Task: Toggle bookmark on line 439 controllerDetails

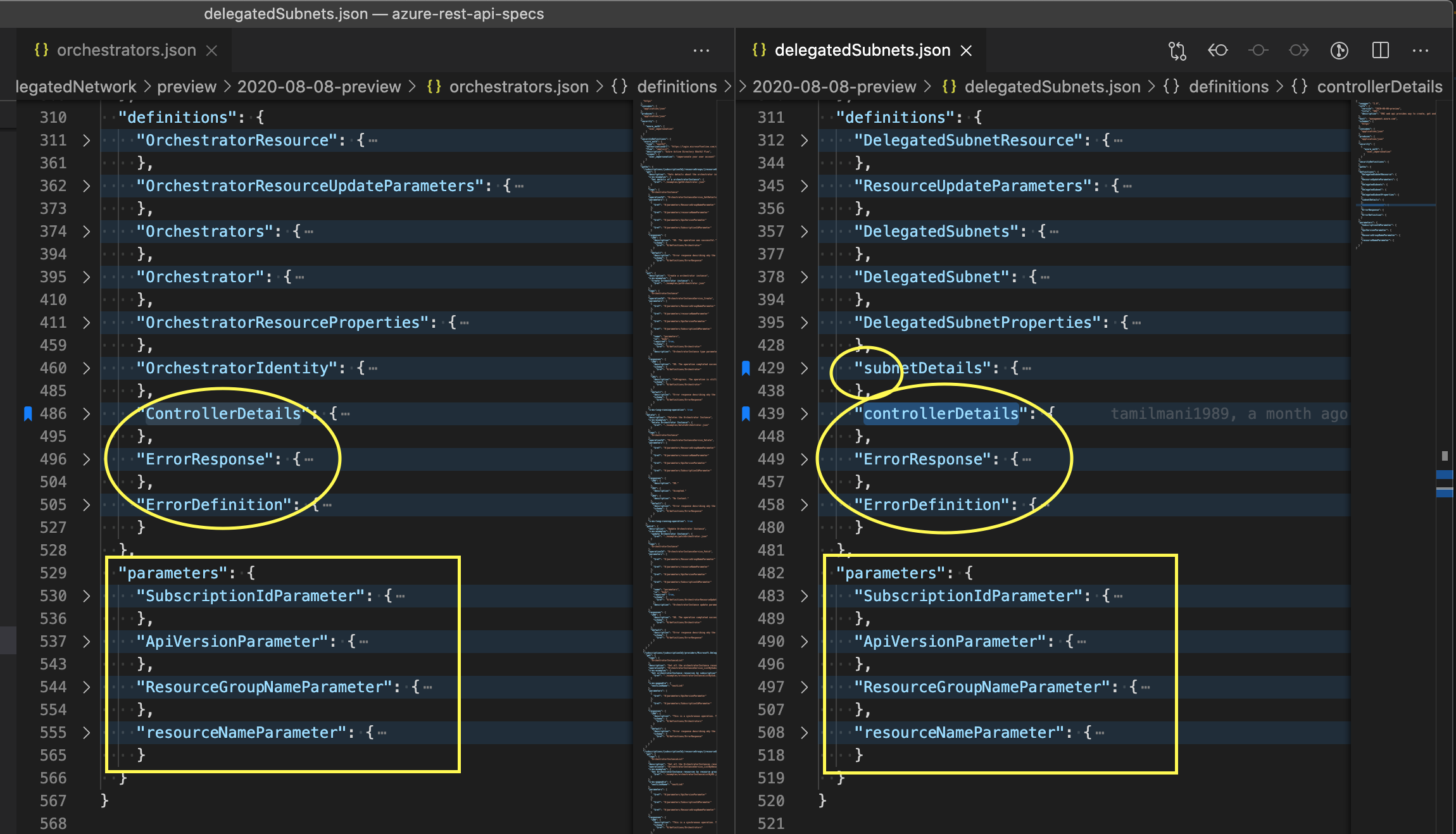Action: point(746,414)
